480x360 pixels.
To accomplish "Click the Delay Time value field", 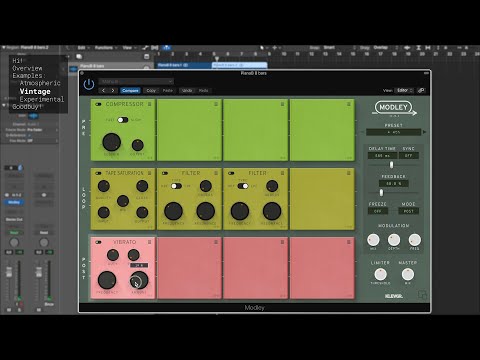I will 382,156.
